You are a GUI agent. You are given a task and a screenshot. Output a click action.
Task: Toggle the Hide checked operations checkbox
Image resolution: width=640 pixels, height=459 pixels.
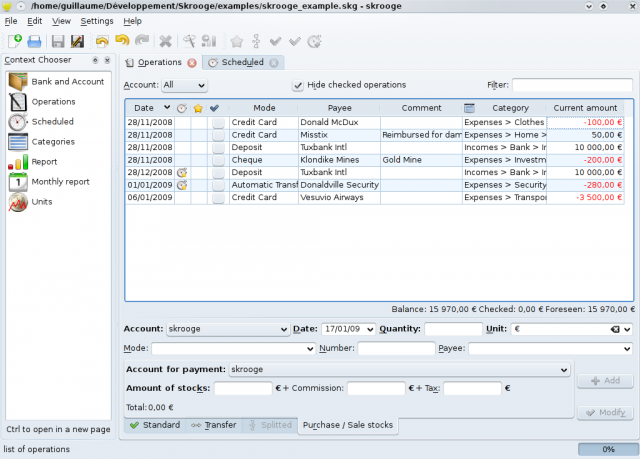click(x=298, y=85)
